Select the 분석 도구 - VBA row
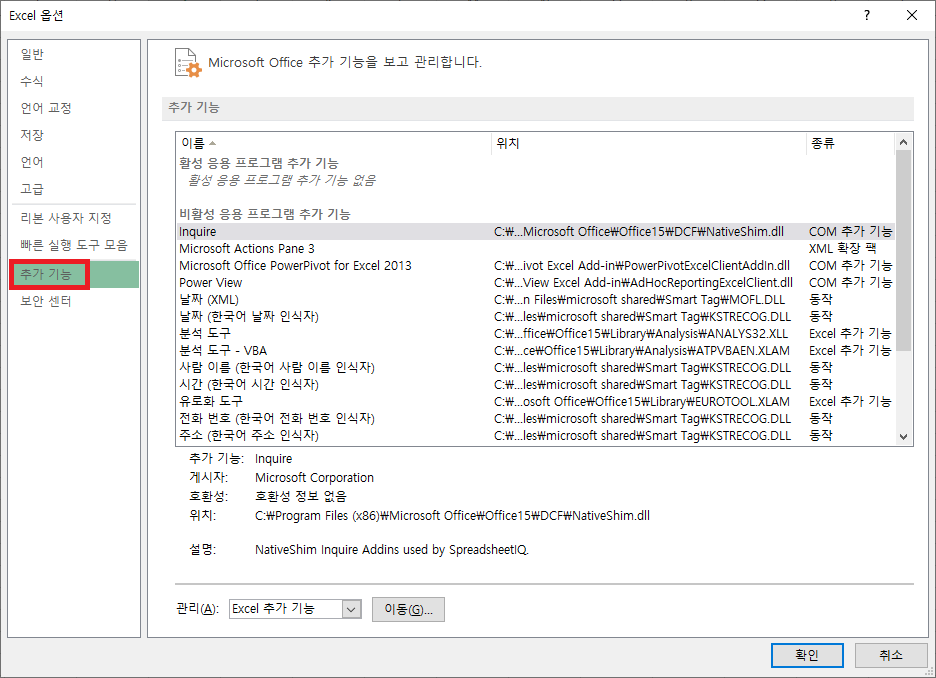Viewport: 936px width, 678px height. pyautogui.click(x=535, y=350)
